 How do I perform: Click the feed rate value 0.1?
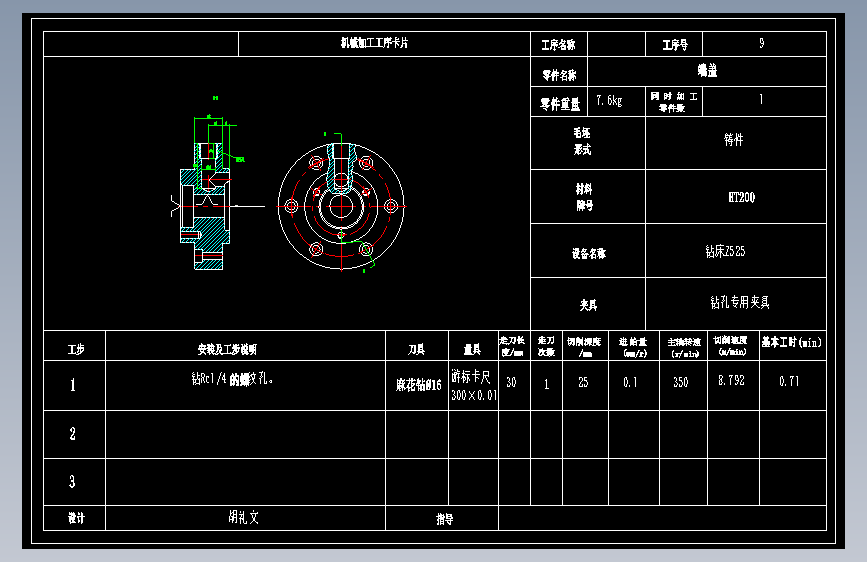tap(630, 382)
